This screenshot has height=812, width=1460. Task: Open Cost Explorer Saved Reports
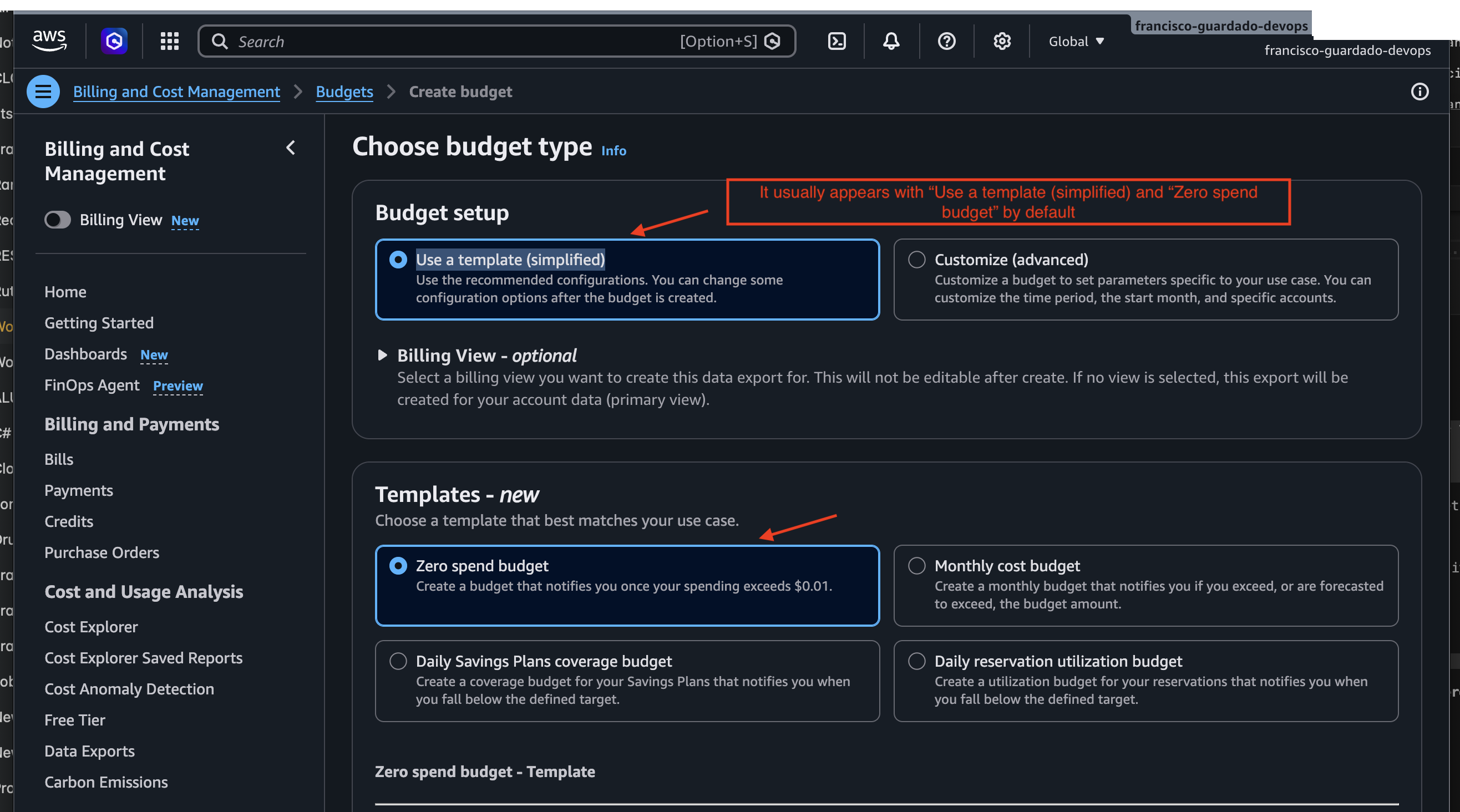(x=143, y=658)
